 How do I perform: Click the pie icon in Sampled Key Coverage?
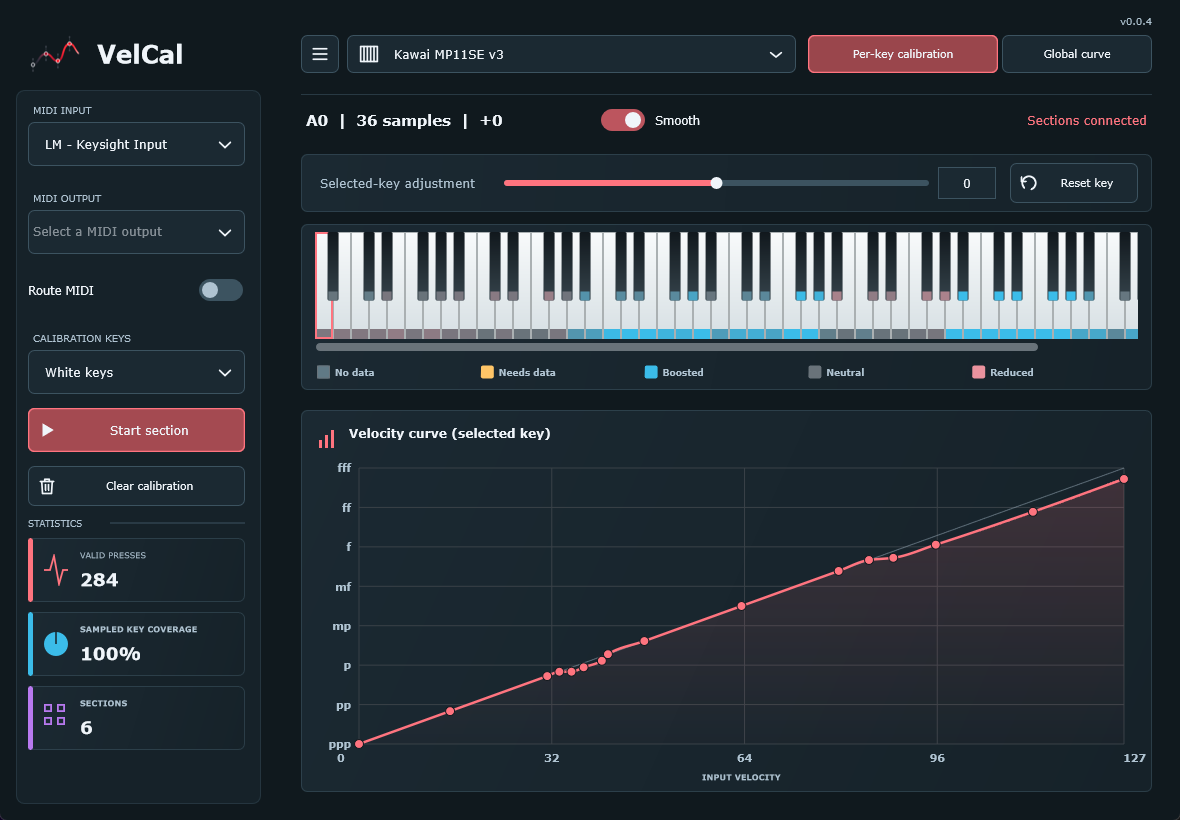[56, 644]
